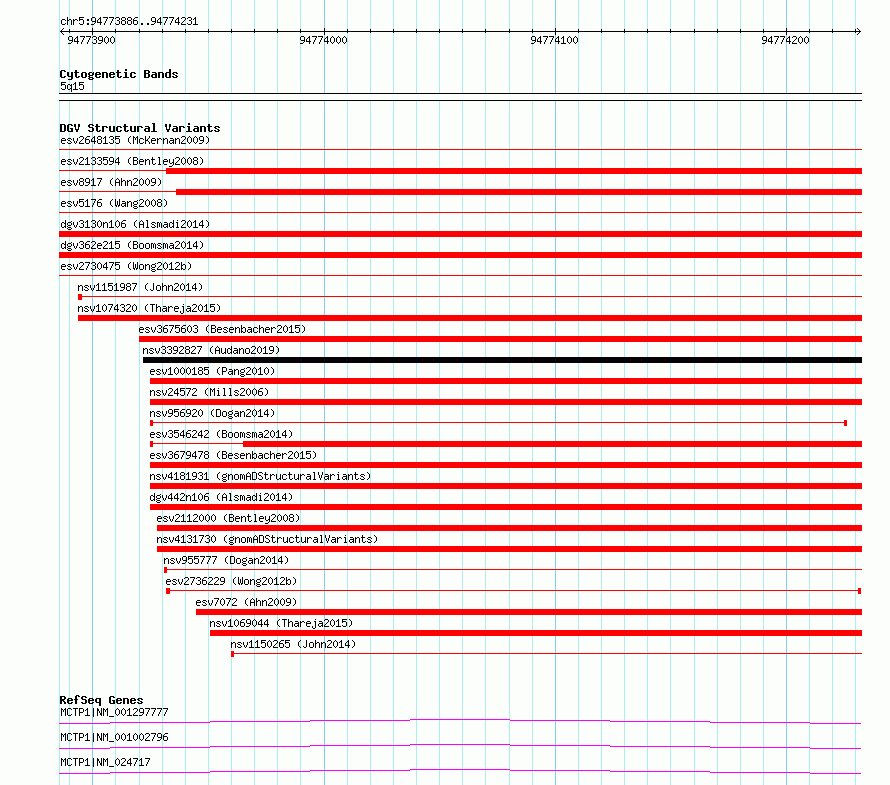The height and width of the screenshot is (785, 890).
Task: Select the esv3546242 (Boomsma2014) variant label
Action: 221,434
